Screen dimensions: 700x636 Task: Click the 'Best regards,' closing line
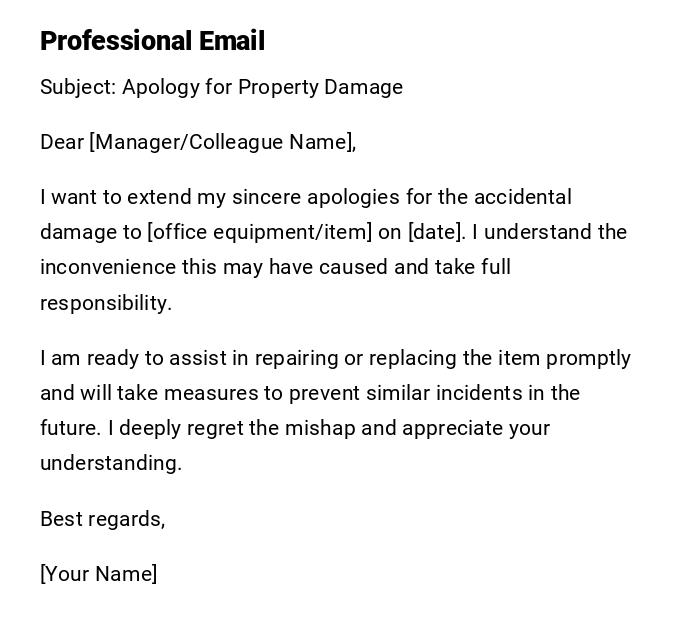(102, 519)
